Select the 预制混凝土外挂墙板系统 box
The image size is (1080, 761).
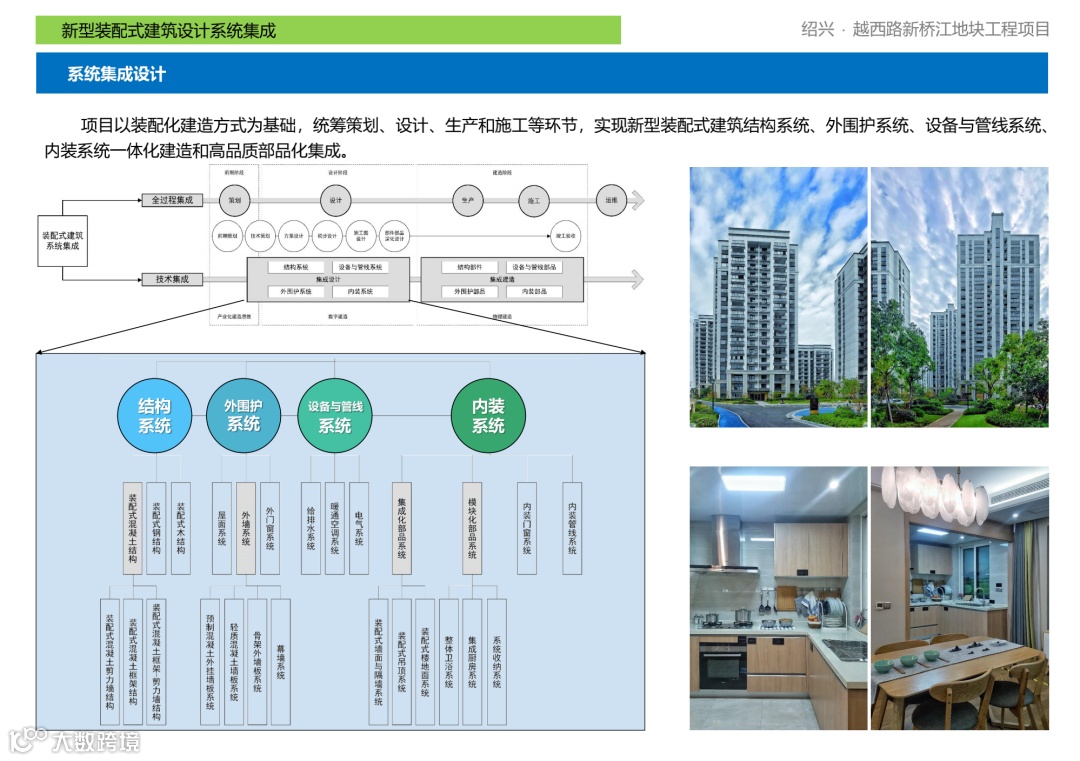click(x=210, y=662)
